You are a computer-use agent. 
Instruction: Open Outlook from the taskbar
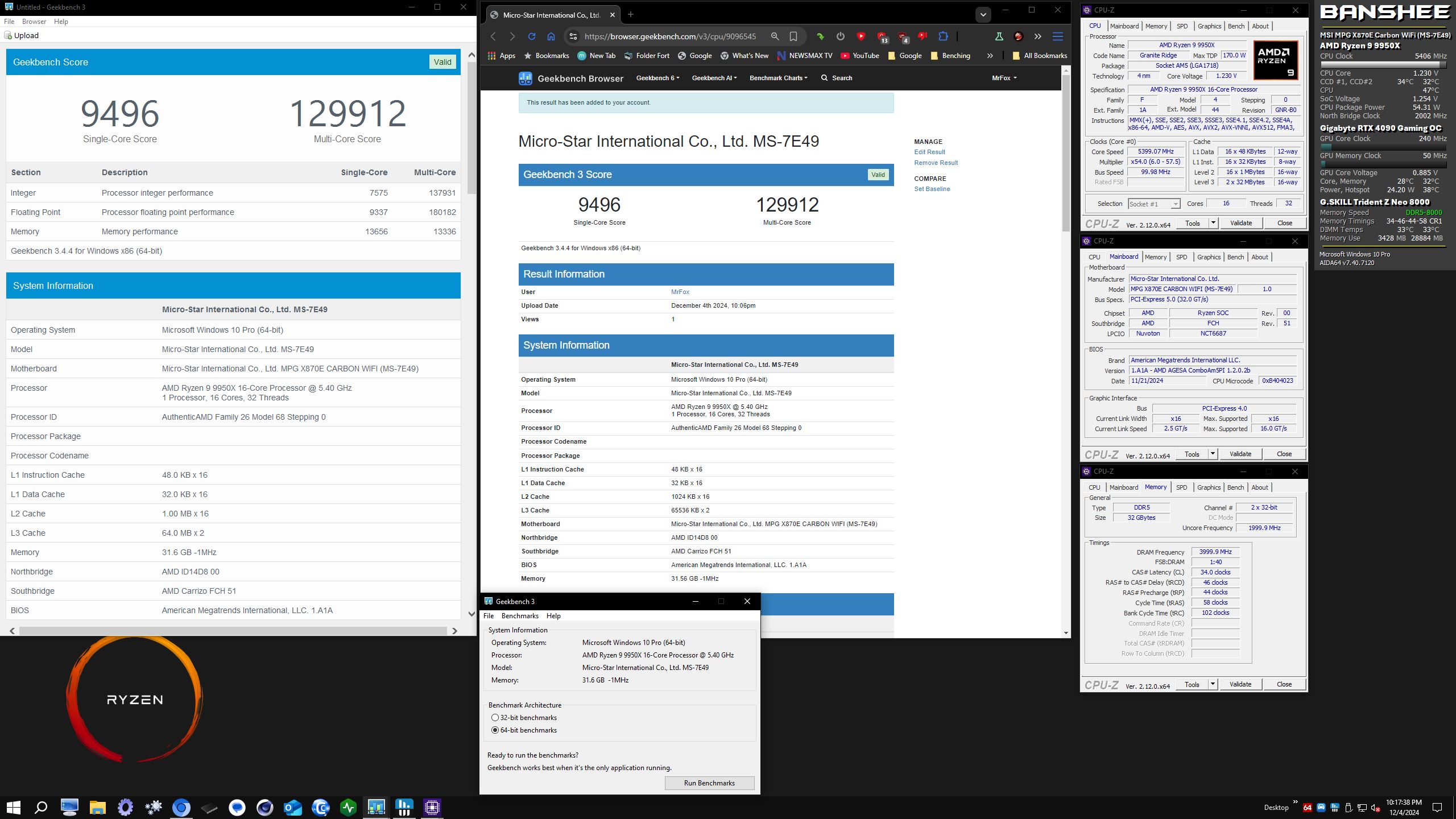tap(293, 807)
